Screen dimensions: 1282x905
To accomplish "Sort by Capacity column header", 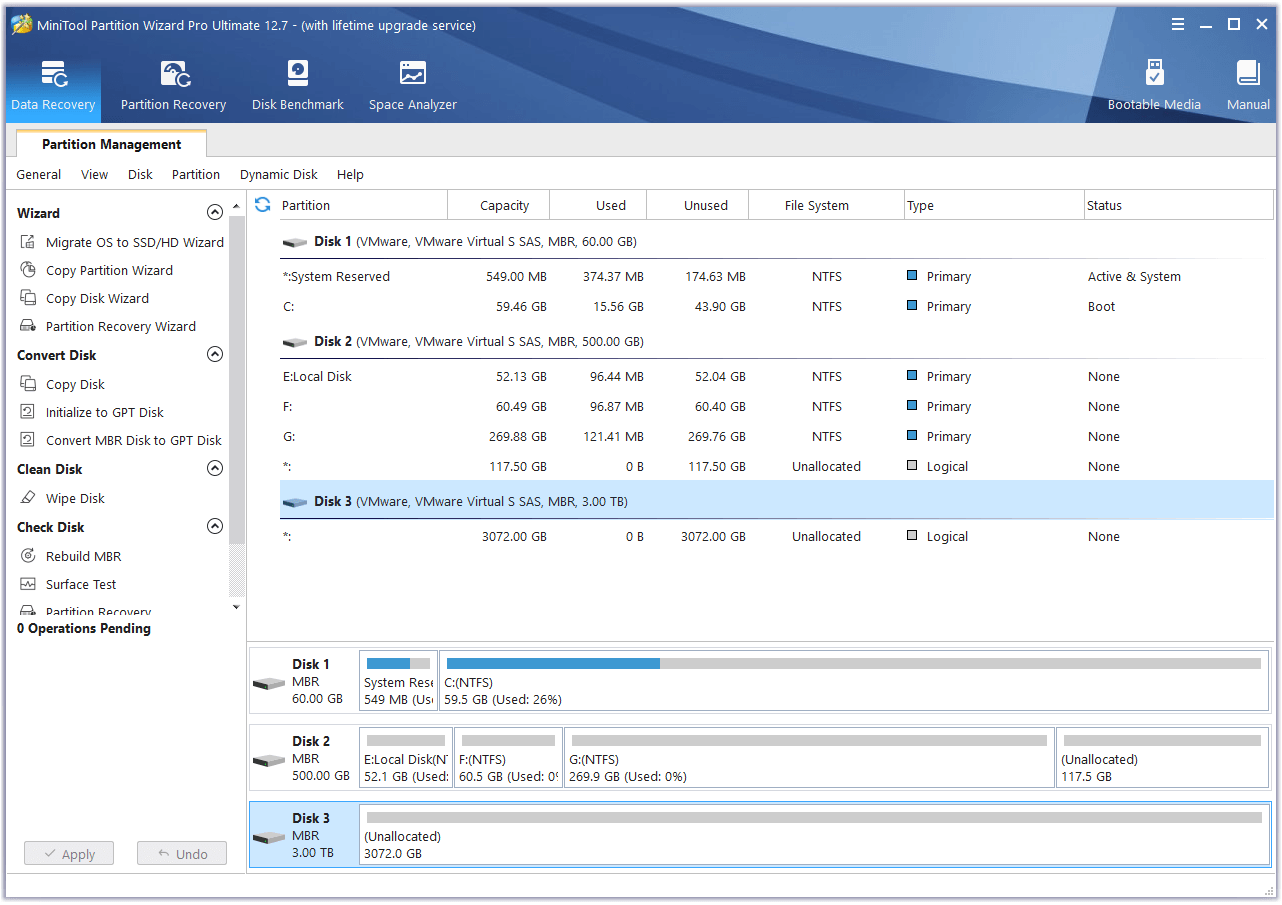I will [499, 205].
